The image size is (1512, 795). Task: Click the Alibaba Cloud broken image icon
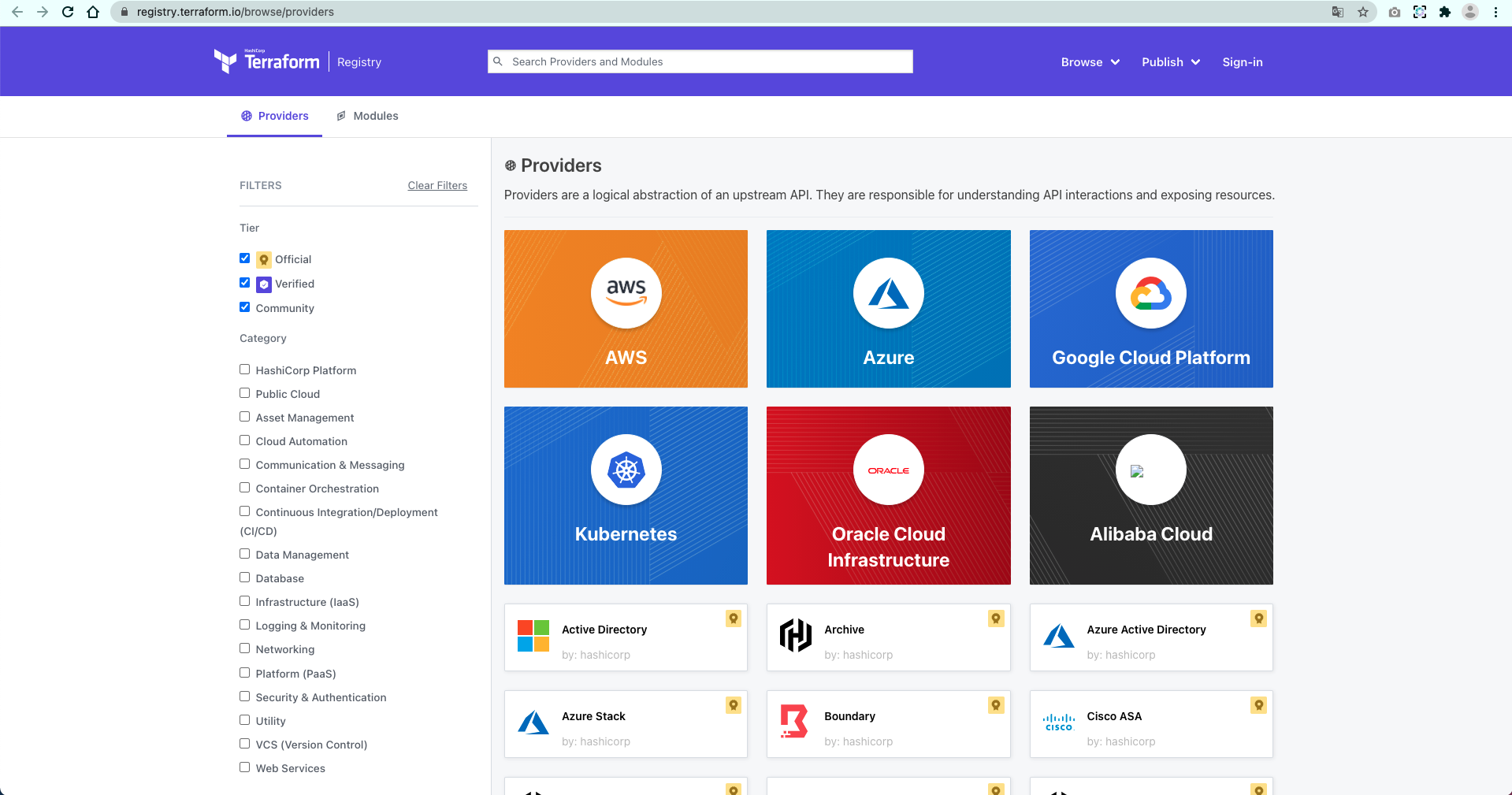point(1137,471)
